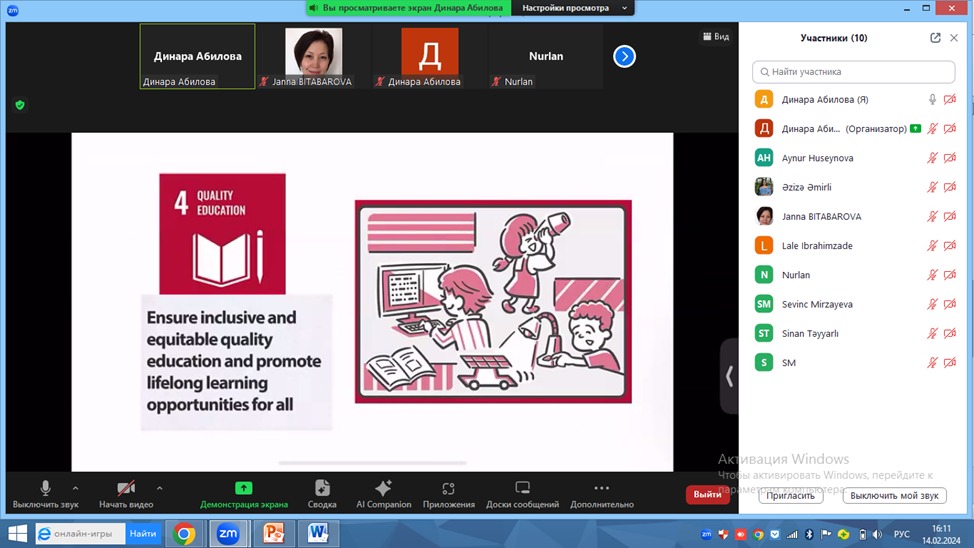
Task: Click the Zoom logo in title bar
Action: coord(12,11)
